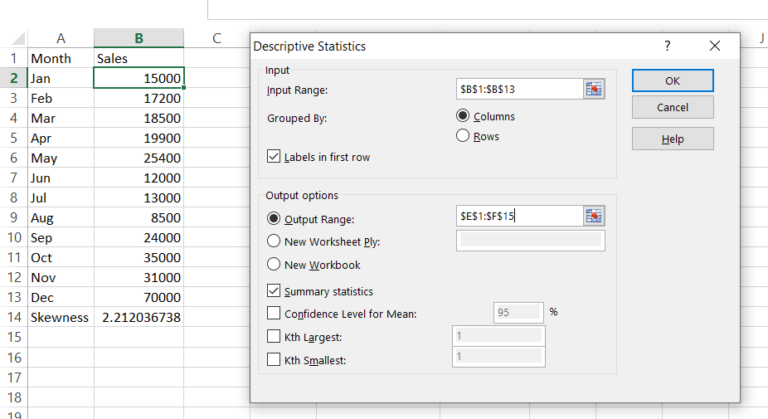Select the New Workbook option
The height and width of the screenshot is (419, 768).
coord(273,265)
